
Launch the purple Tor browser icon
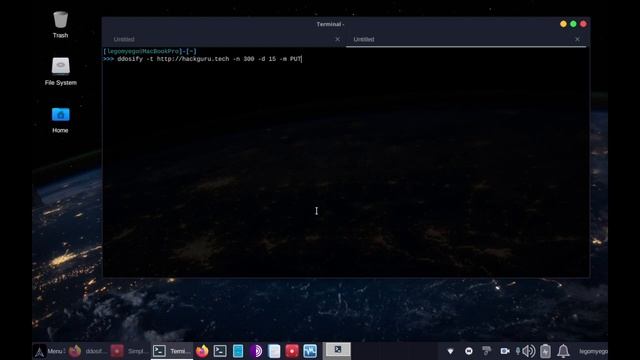(x=256, y=351)
